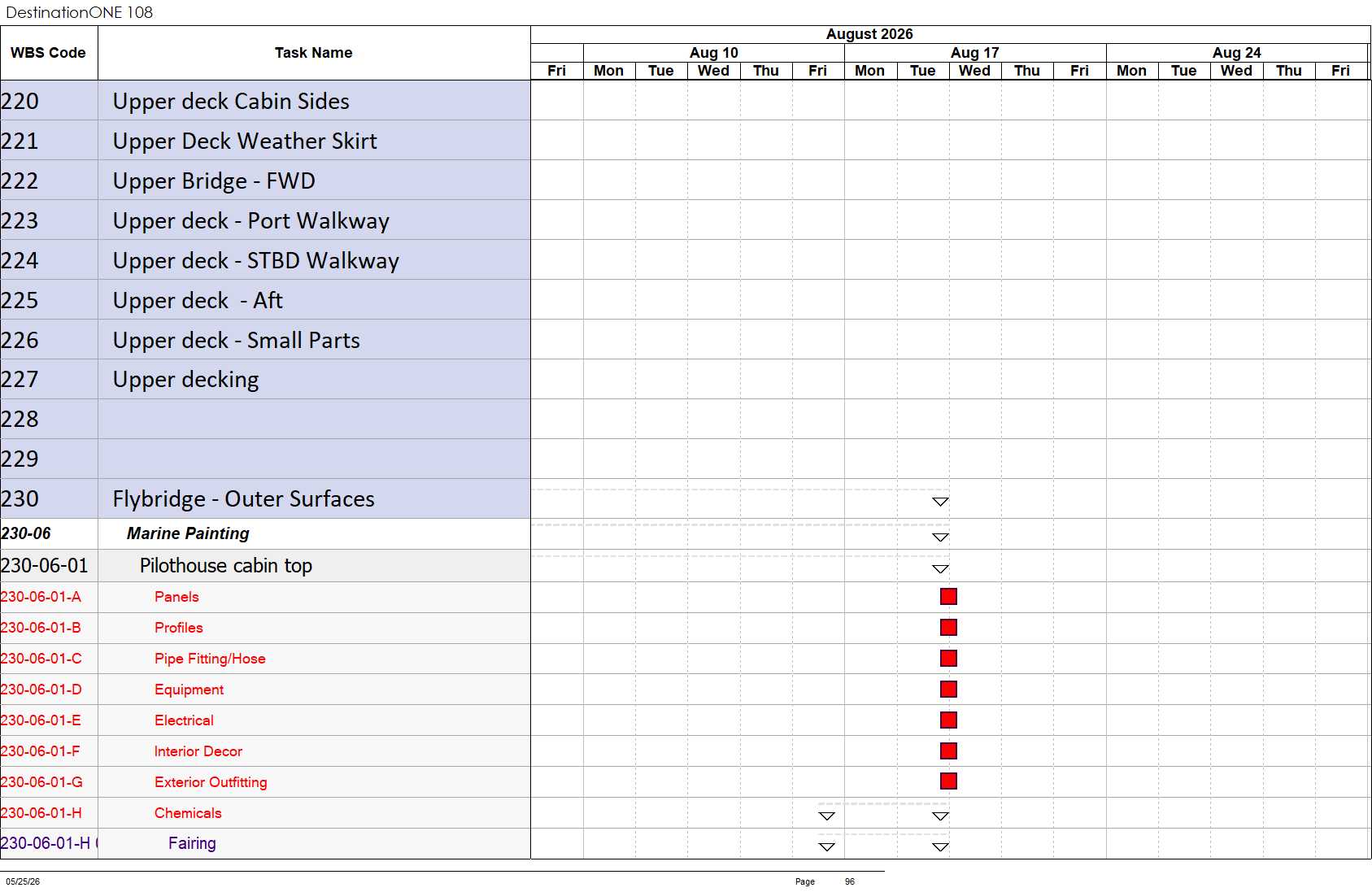The image size is (1372, 892).
Task: Click the DestinationONE 108 title text
Action: (x=79, y=12)
